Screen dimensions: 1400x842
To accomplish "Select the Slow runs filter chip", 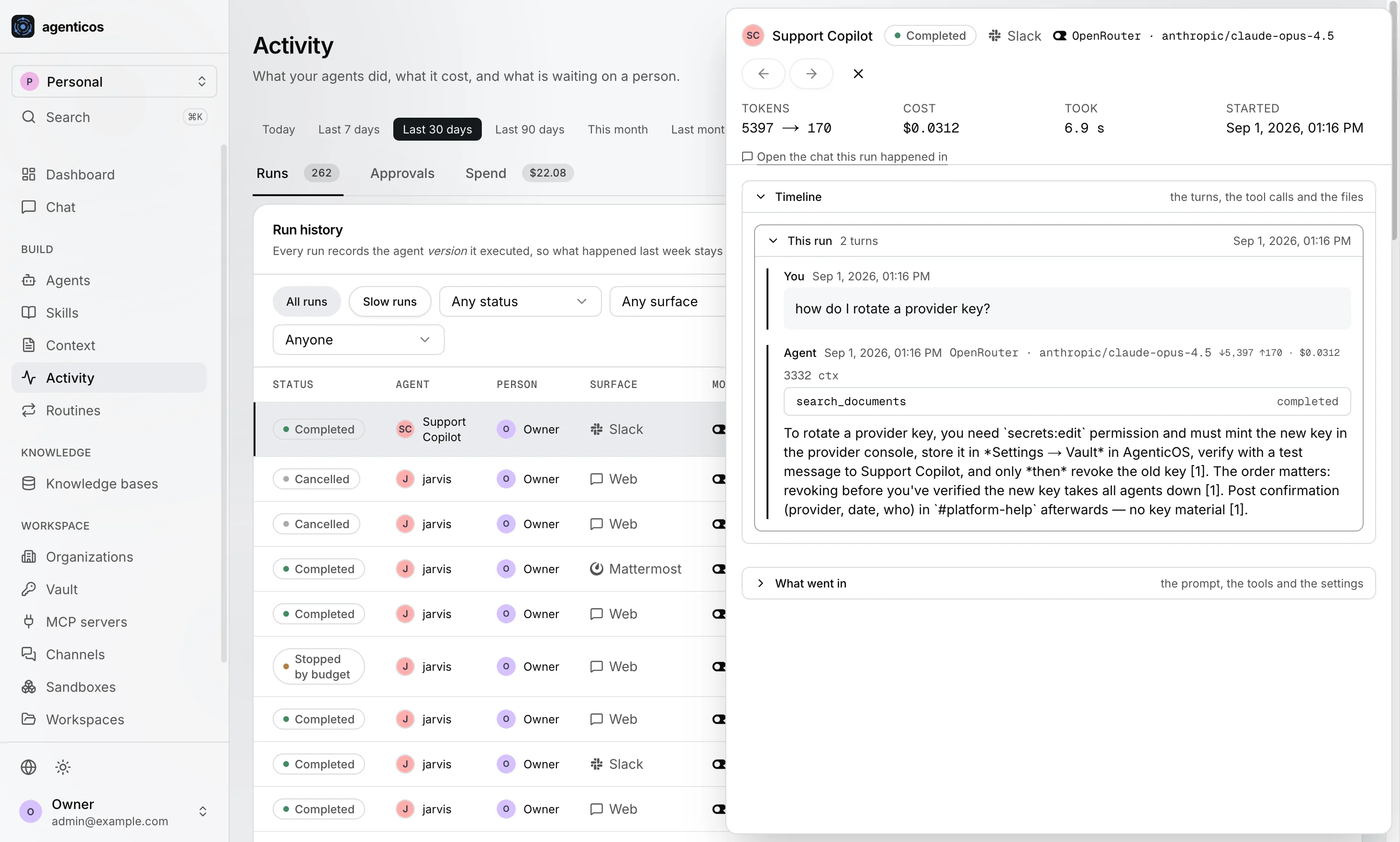I will [390, 301].
